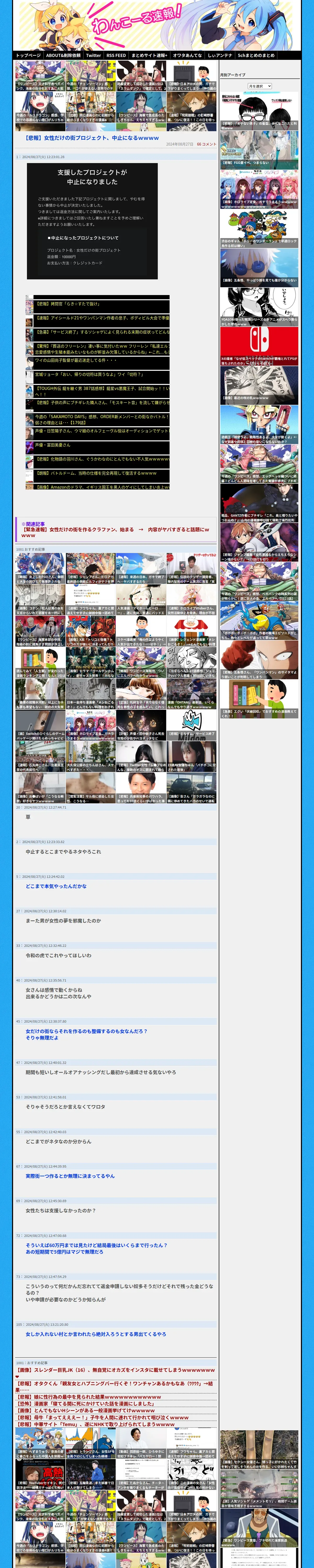Select comment 20 text 草
Viewport: 314px width, 1568px height.
click(x=28, y=817)
